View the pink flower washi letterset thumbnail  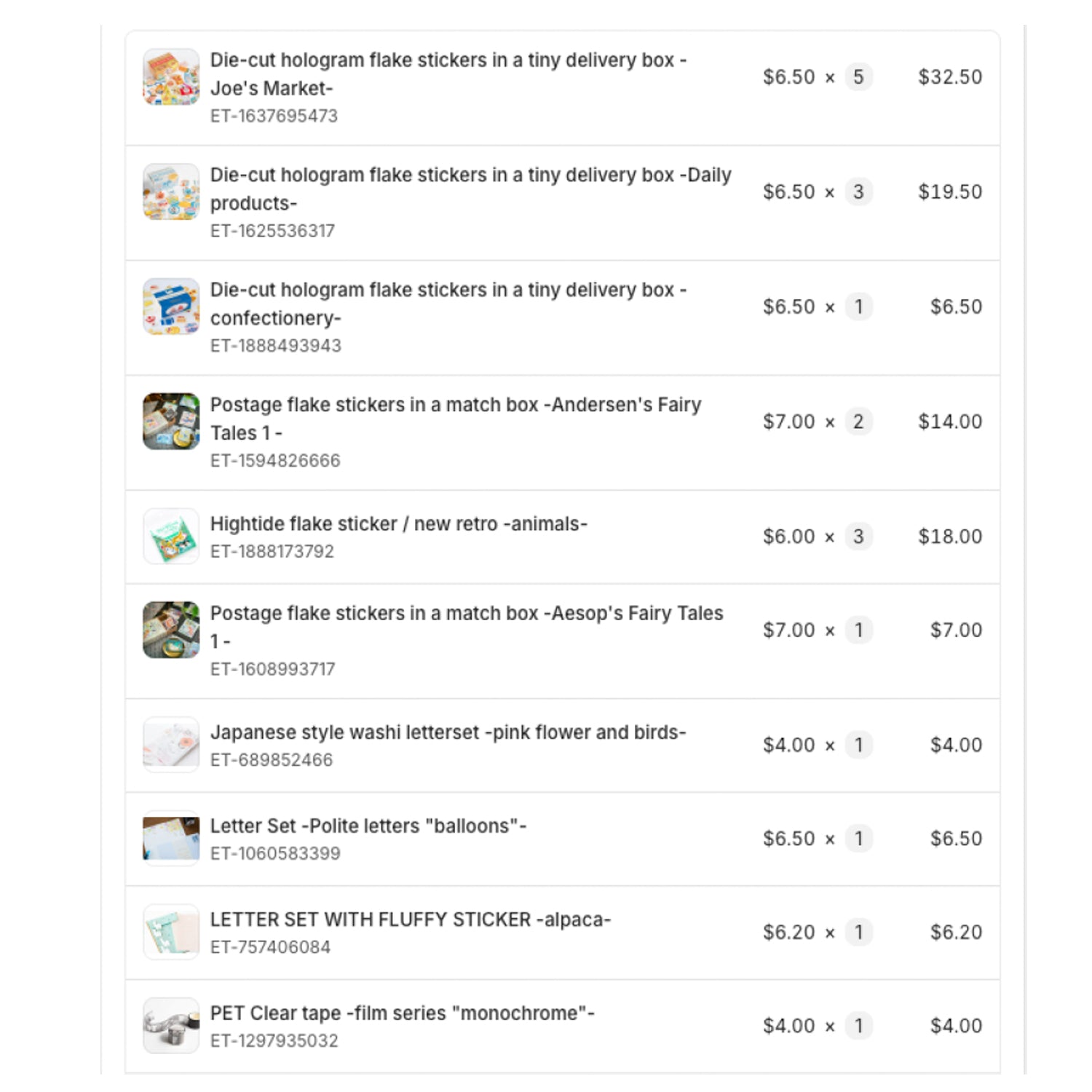(x=171, y=745)
